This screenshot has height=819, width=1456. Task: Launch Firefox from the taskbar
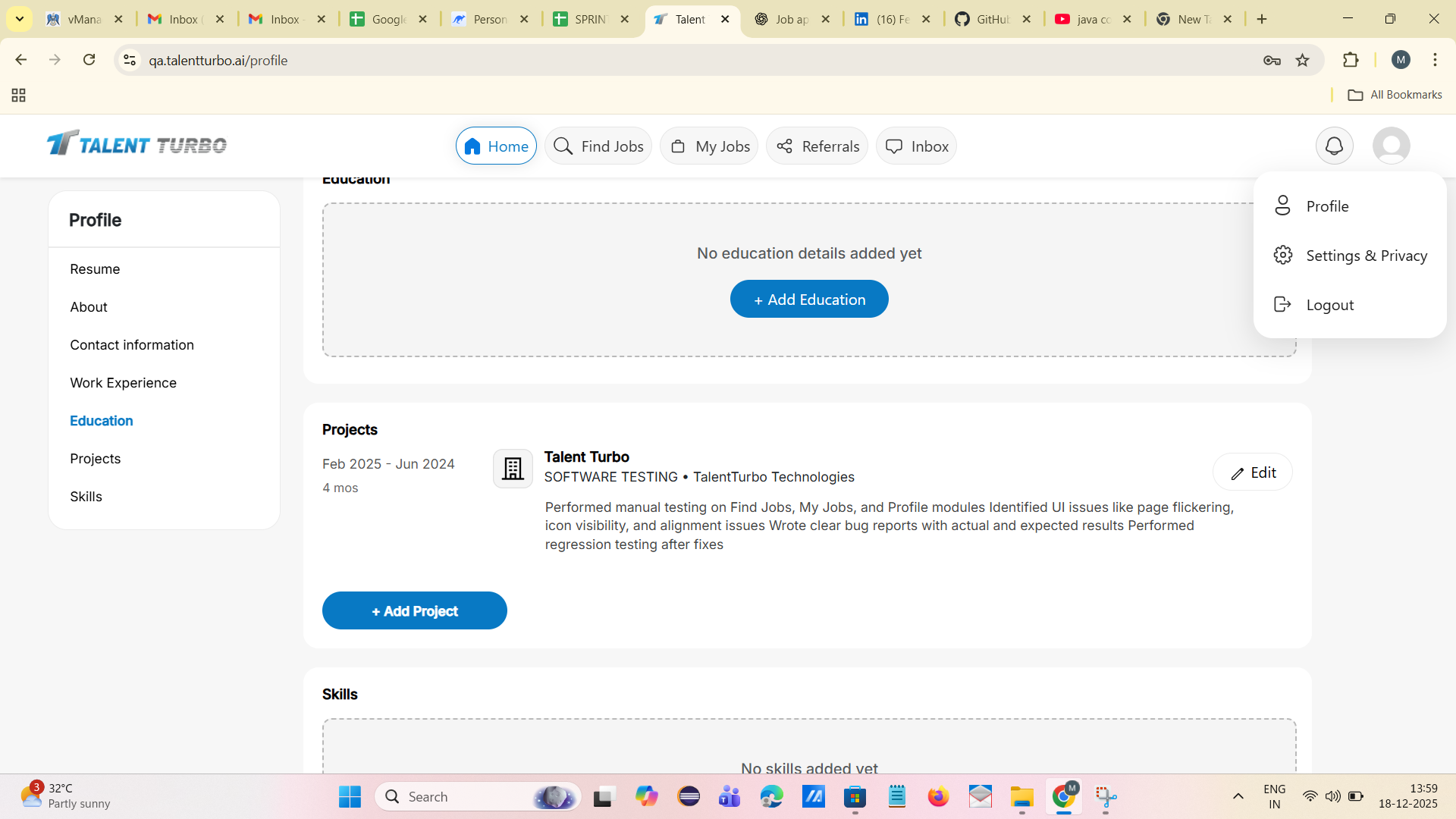[x=938, y=796]
